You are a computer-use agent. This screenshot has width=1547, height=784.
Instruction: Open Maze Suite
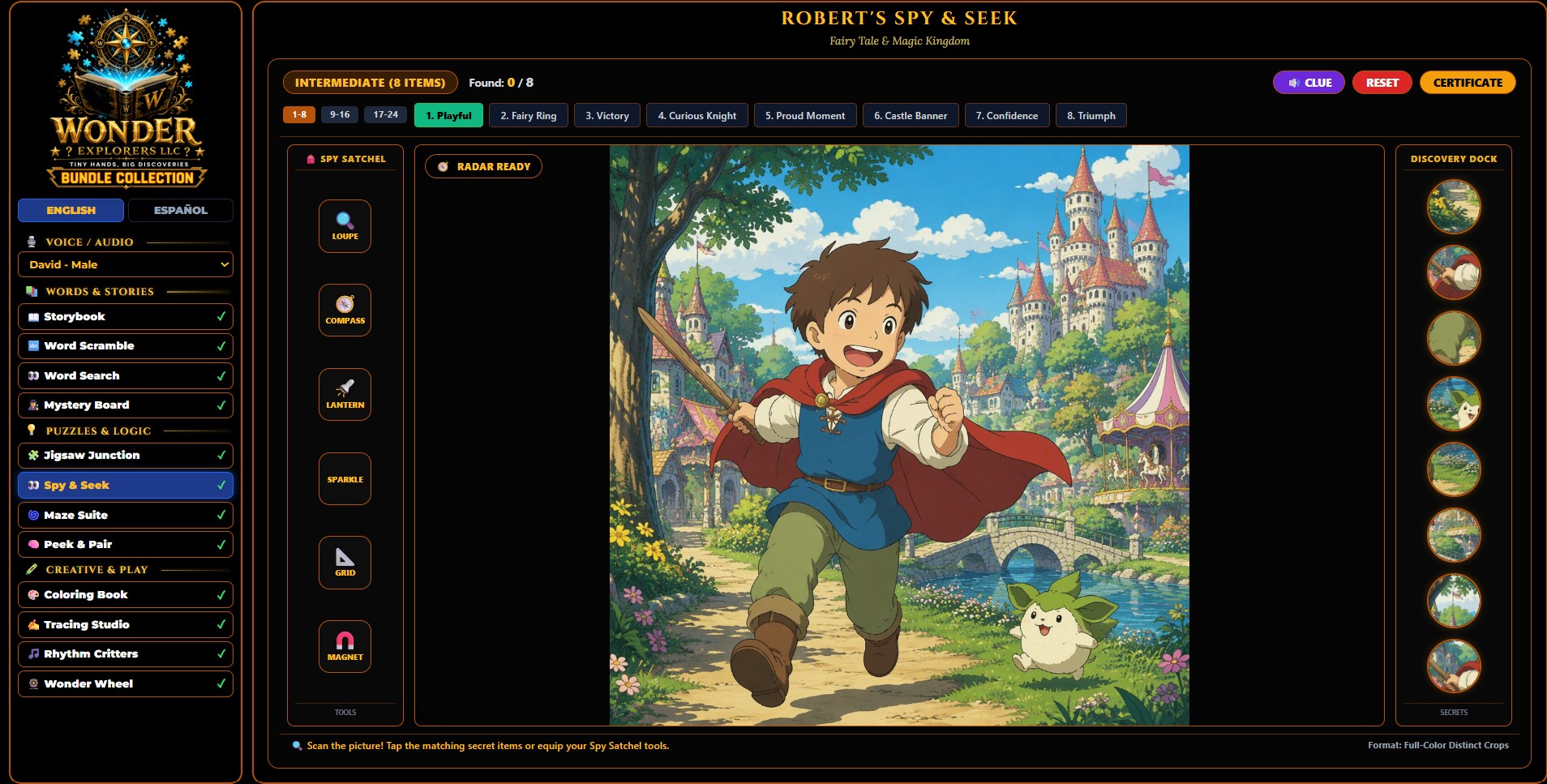126,515
